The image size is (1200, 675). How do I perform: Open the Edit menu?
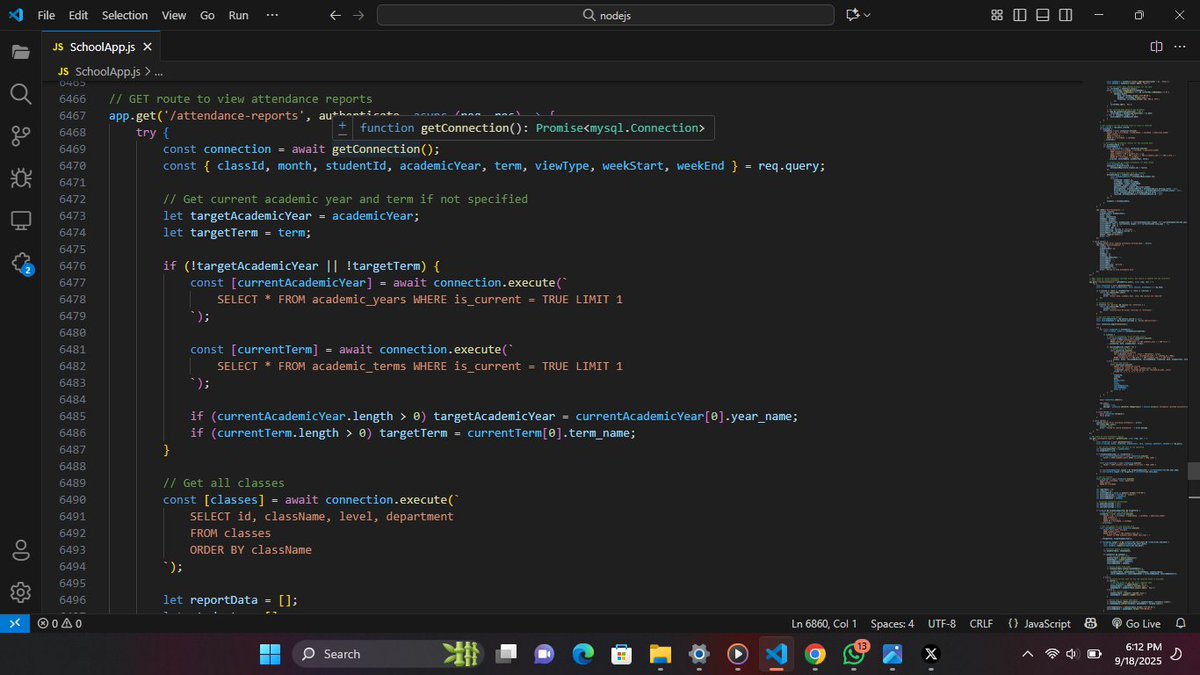(79, 15)
